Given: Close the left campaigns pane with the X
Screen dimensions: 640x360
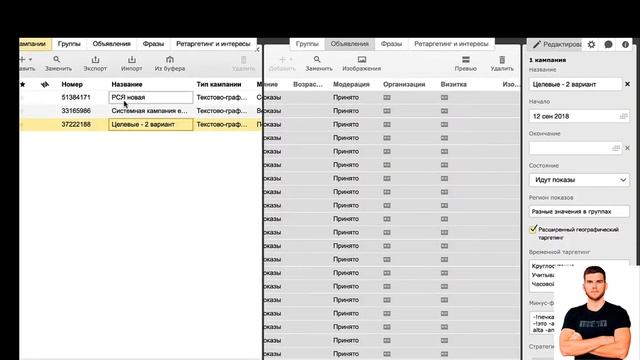Looking at the screenshot, I should pyautogui.click(x=257, y=50).
